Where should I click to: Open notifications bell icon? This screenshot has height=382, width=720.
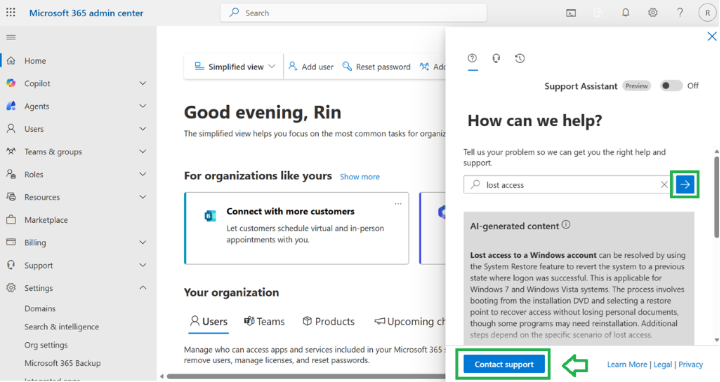point(625,13)
